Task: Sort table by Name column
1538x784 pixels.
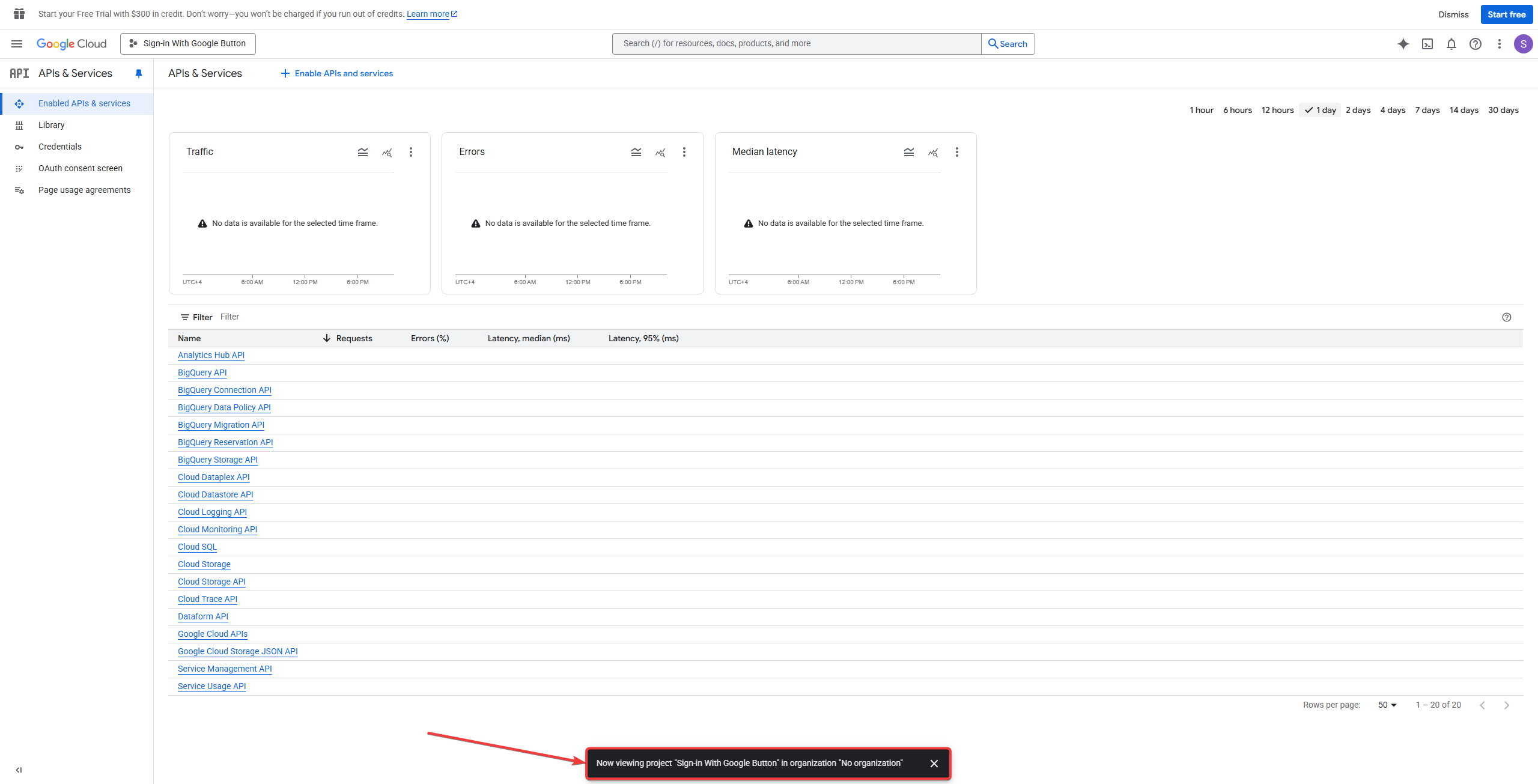Action: click(x=189, y=338)
